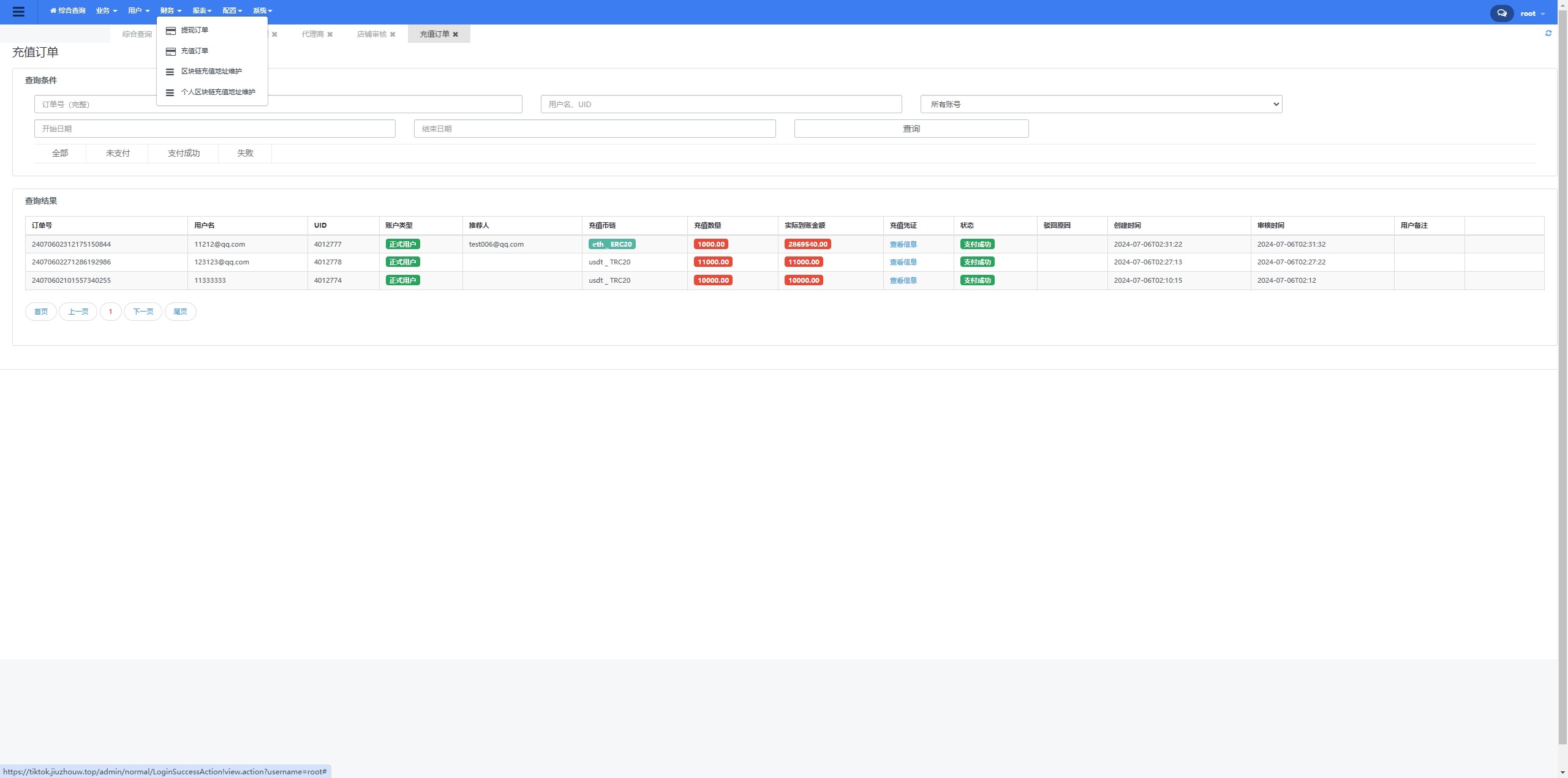Viewport: 1568px width, 778px height.
Task: Go to 上一页 previous page
Action: pos(78,312)
